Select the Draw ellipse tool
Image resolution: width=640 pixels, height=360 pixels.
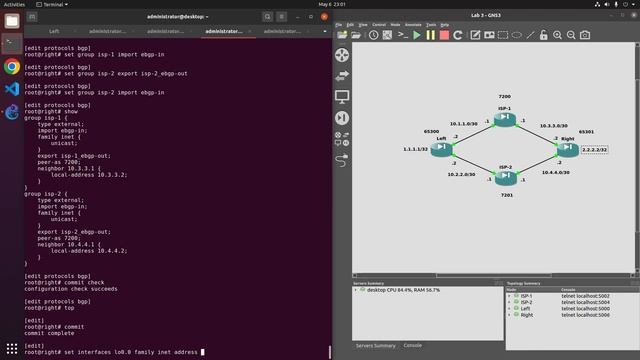pos(516,35)
